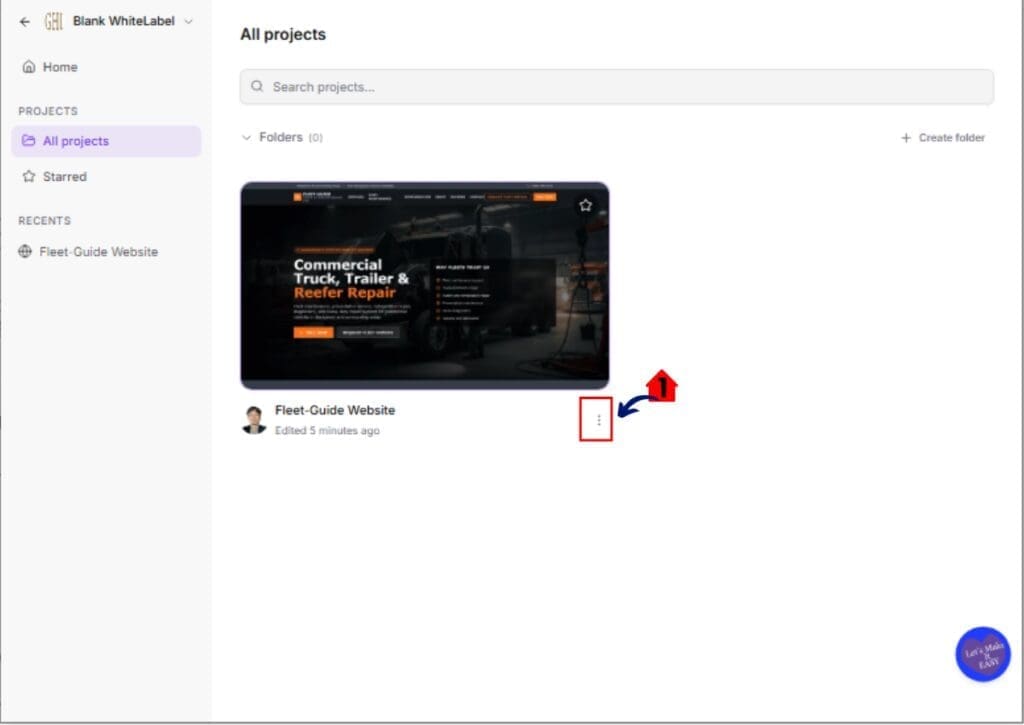Viewport: 1024px width, 725px height.
Task: Click the All projects folder icon
Action: click(29, 141)
